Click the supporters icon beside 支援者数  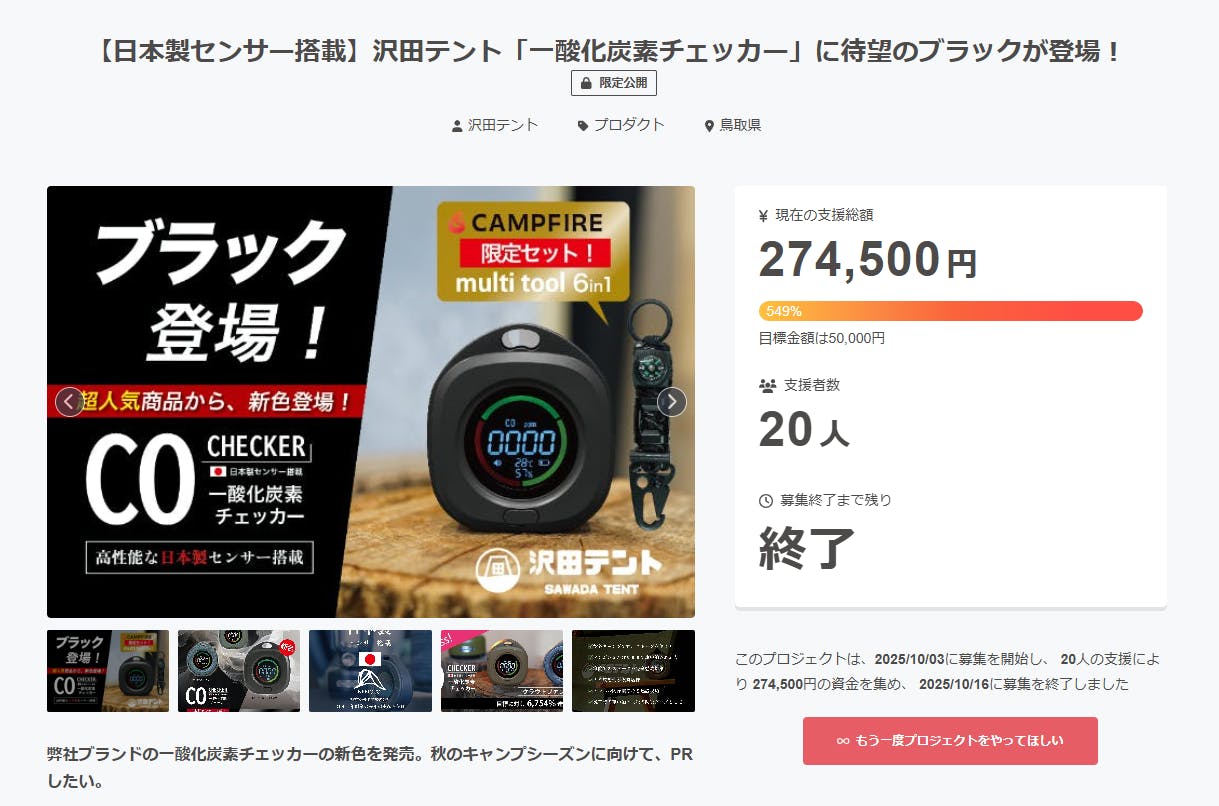pyautogui.click(x=767, y=385)
